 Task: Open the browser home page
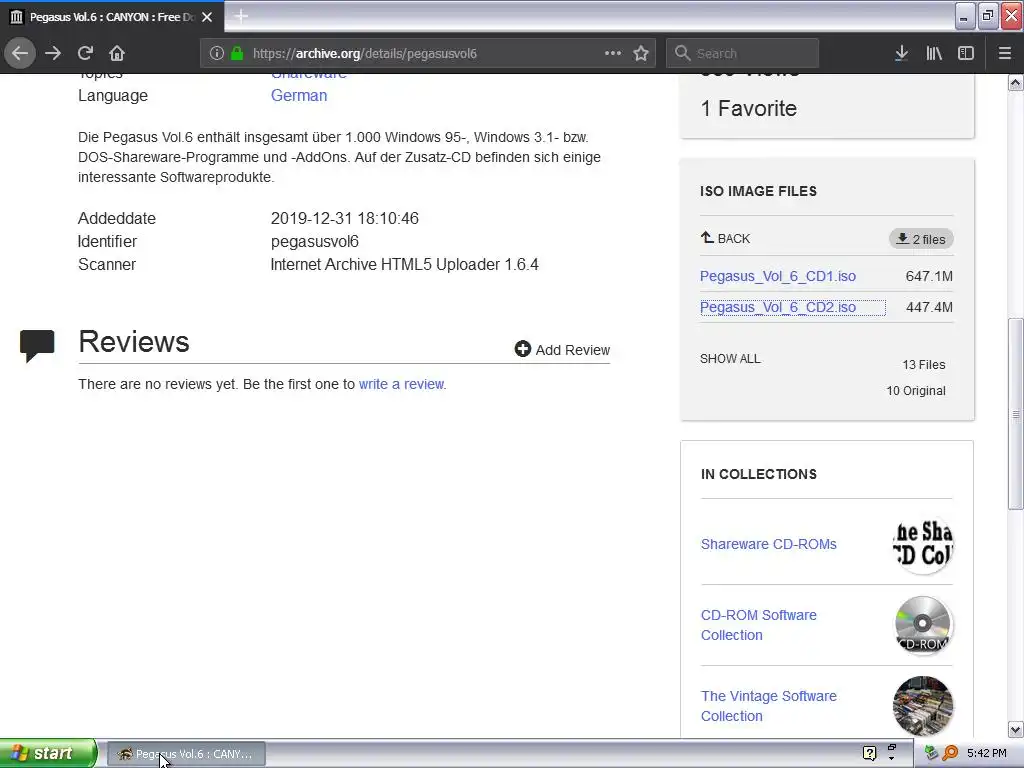tap(117, 53)
